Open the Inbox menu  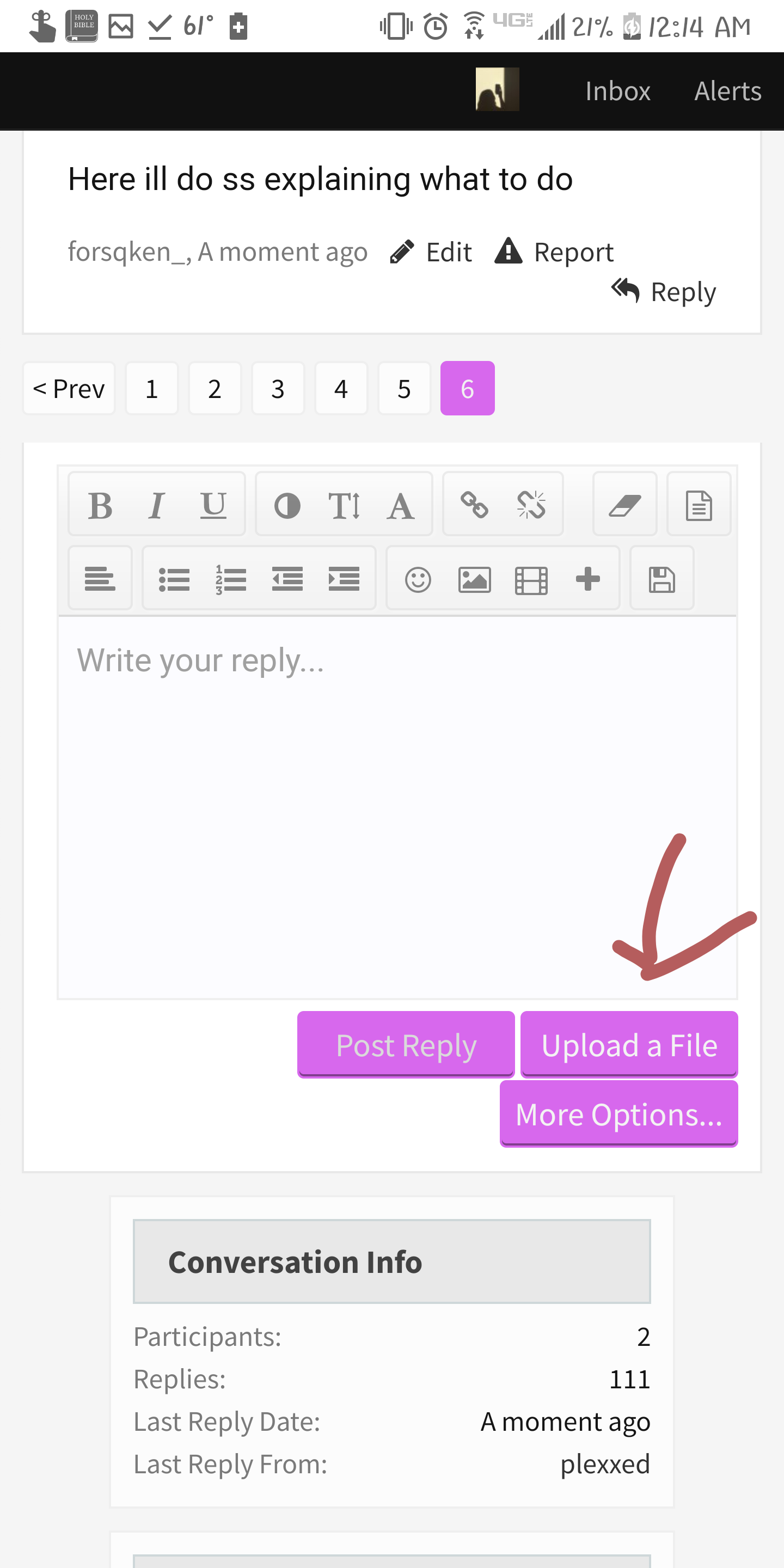point(618,91)
